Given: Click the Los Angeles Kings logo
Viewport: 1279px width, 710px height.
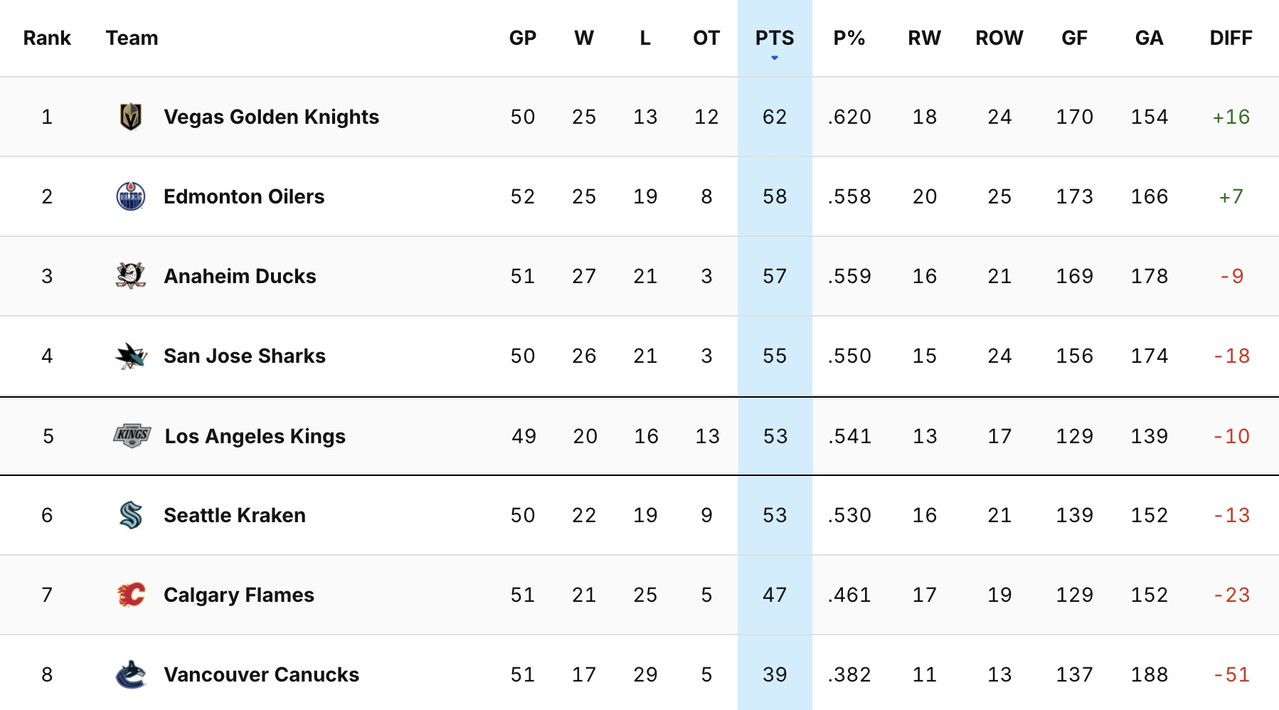Looking at the screenshot, I should (x=131, y=436).
